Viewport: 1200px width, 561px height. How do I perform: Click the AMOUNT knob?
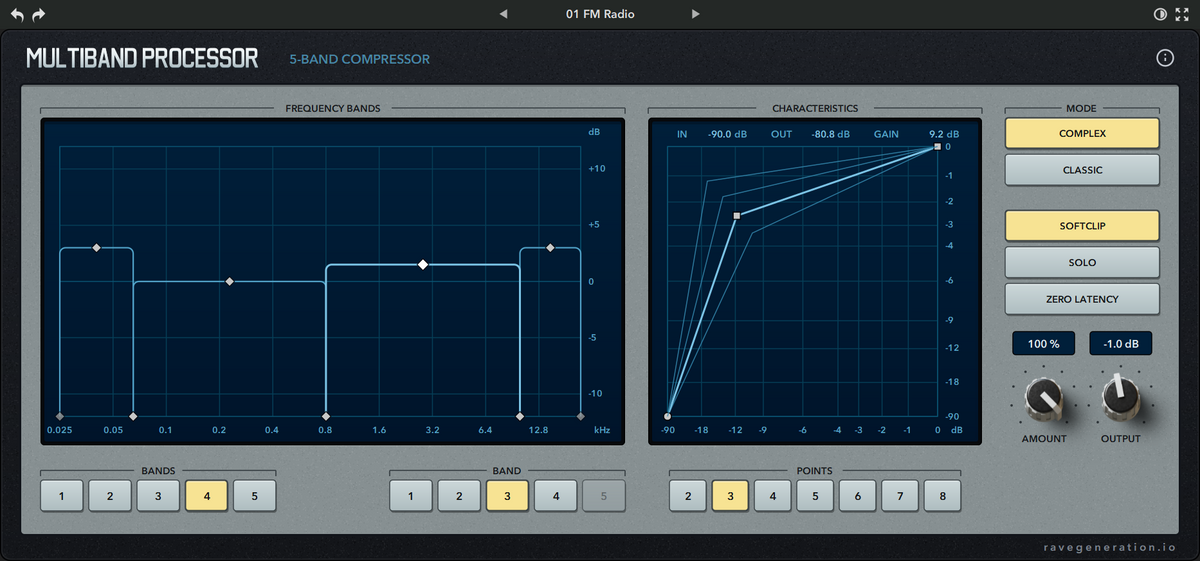tap(1044, 399)
